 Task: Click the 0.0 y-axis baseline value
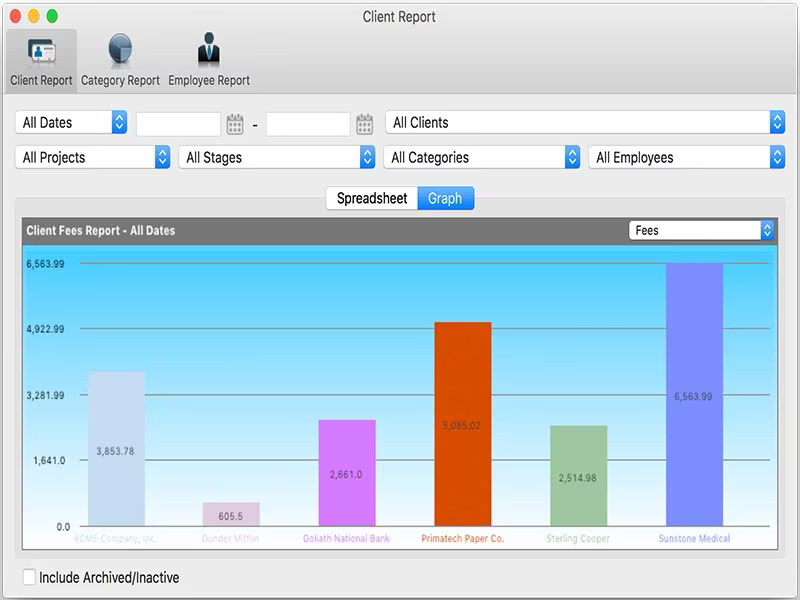coord(63,527)
